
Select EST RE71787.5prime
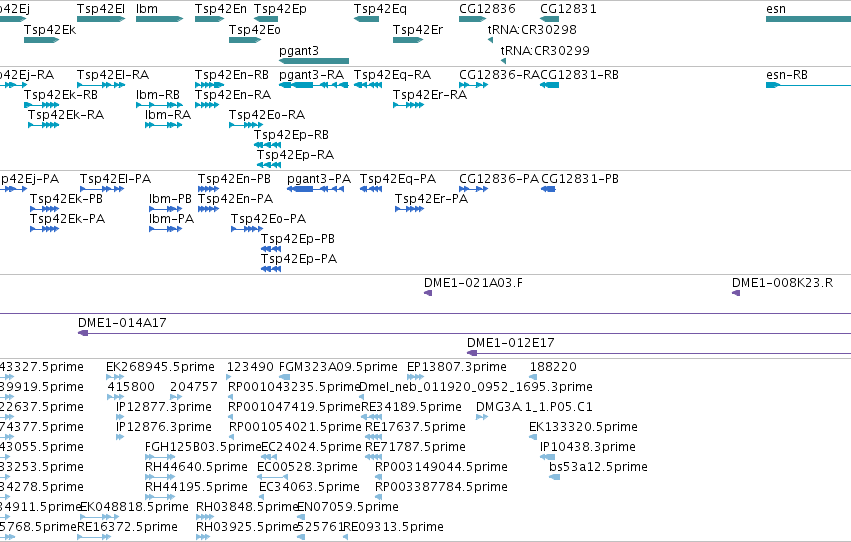click(373, 457)
